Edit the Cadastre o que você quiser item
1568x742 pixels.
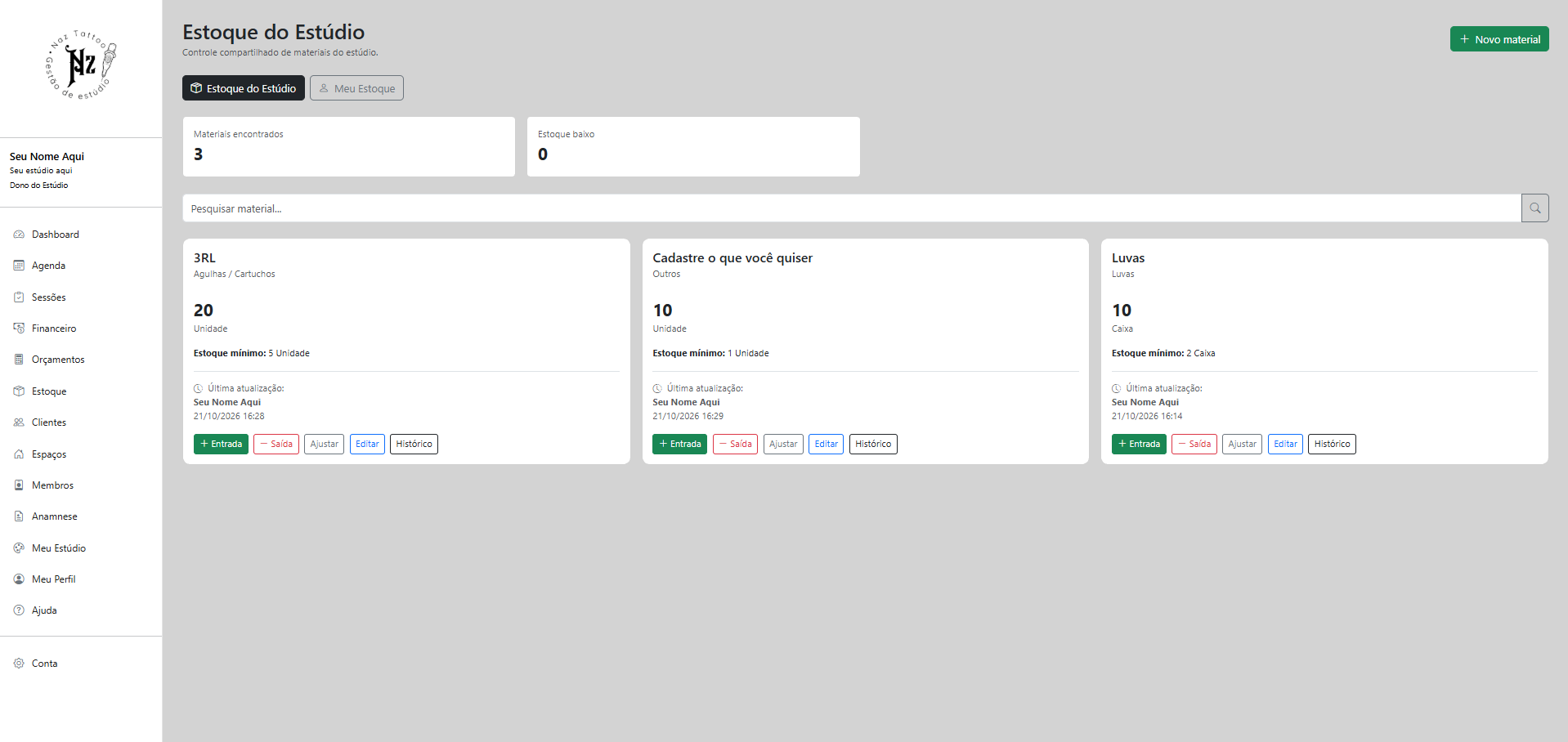826,444
